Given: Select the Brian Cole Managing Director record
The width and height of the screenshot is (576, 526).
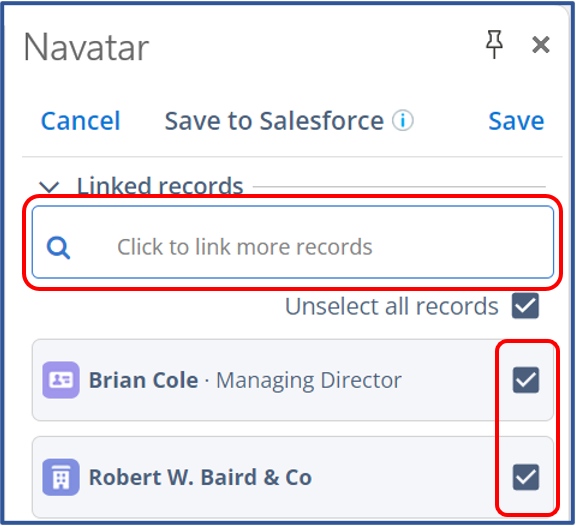Looking at the screenshot, I should point(293,380).
